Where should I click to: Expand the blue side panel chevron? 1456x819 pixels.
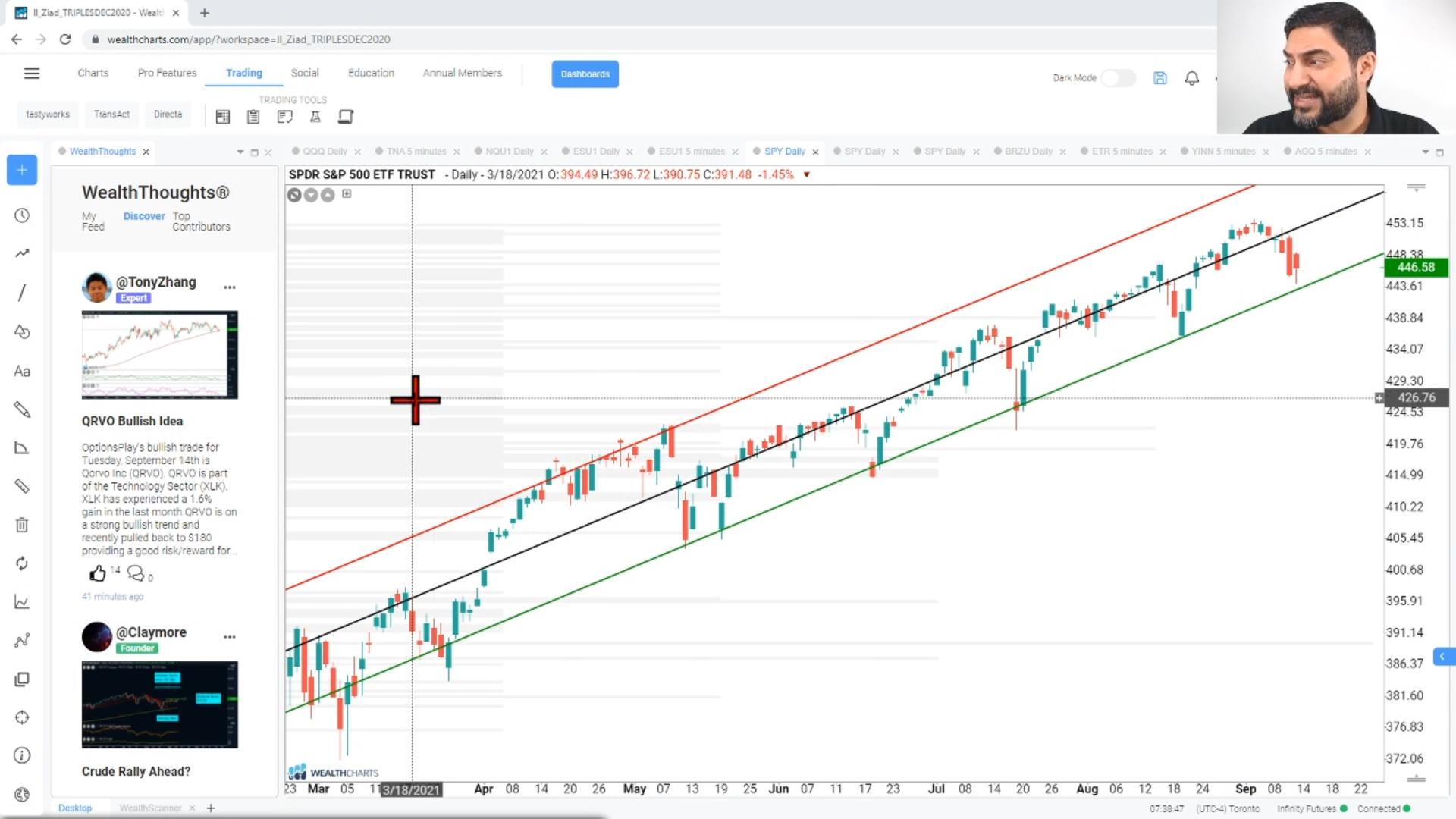tap(1444, 657)
